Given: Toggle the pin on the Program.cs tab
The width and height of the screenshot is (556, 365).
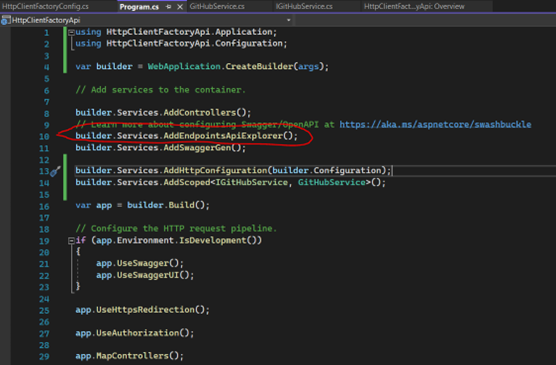Looking at the screenshot, I should point(168,7).
